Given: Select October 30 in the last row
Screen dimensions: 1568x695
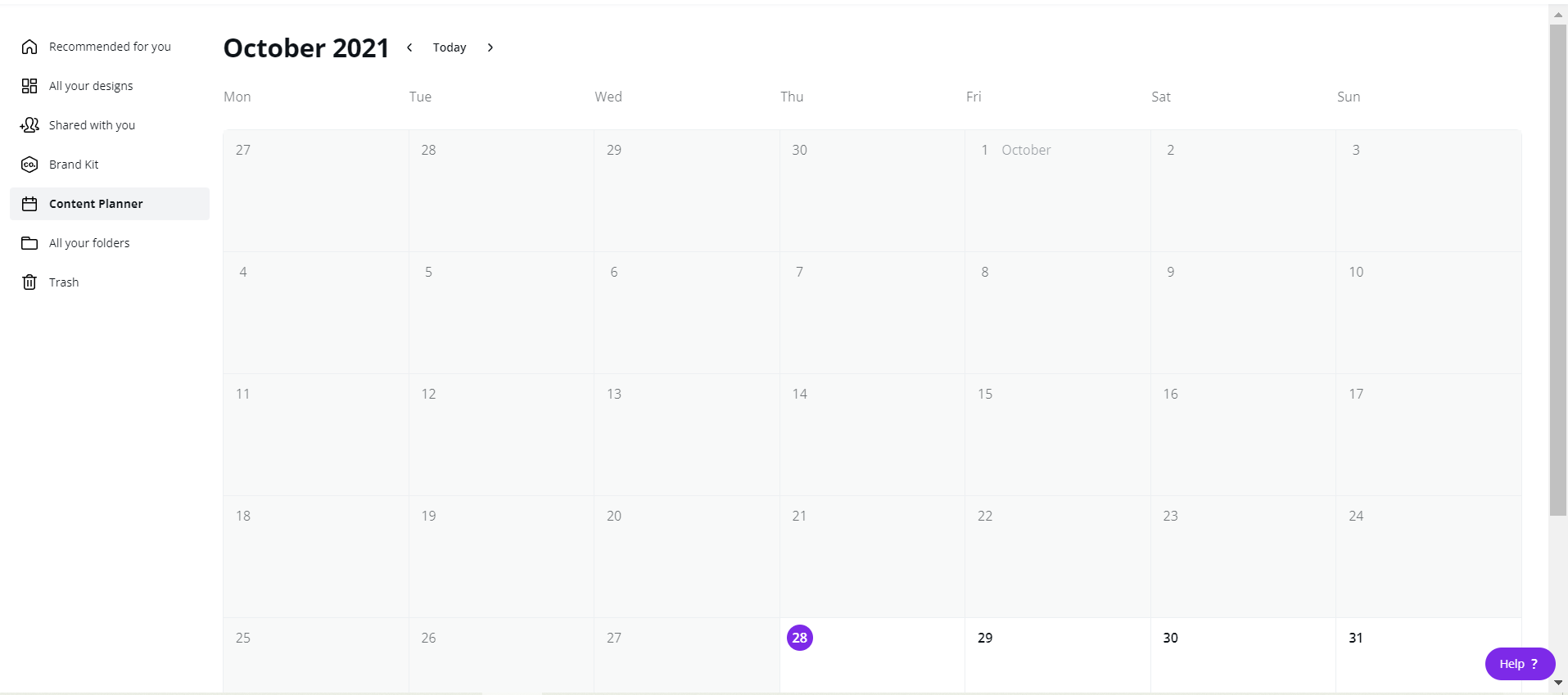Looking at the screenshot, I should tap(1243, 655).
